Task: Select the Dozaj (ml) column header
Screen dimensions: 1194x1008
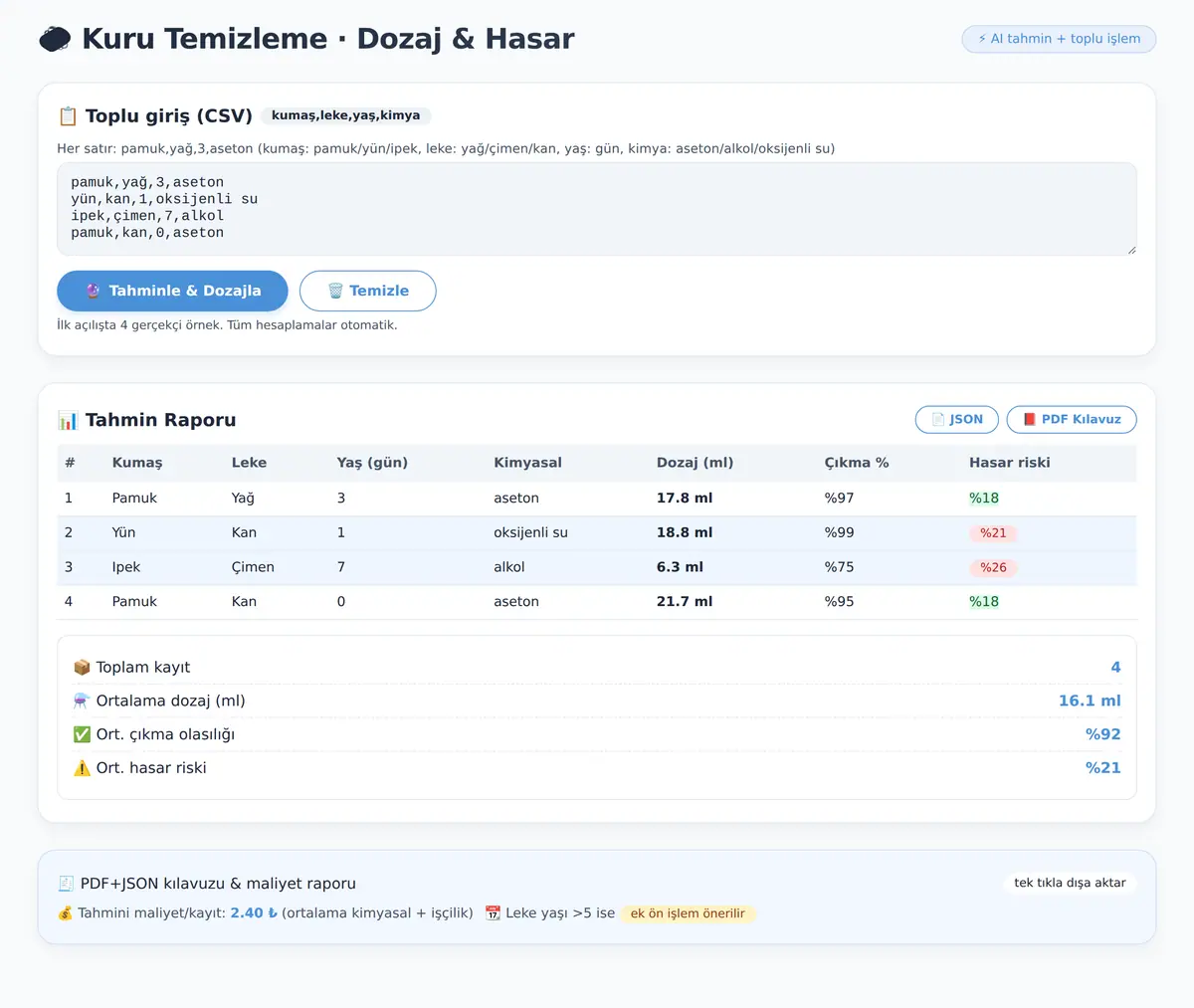Action: click(x=695, y=463)
